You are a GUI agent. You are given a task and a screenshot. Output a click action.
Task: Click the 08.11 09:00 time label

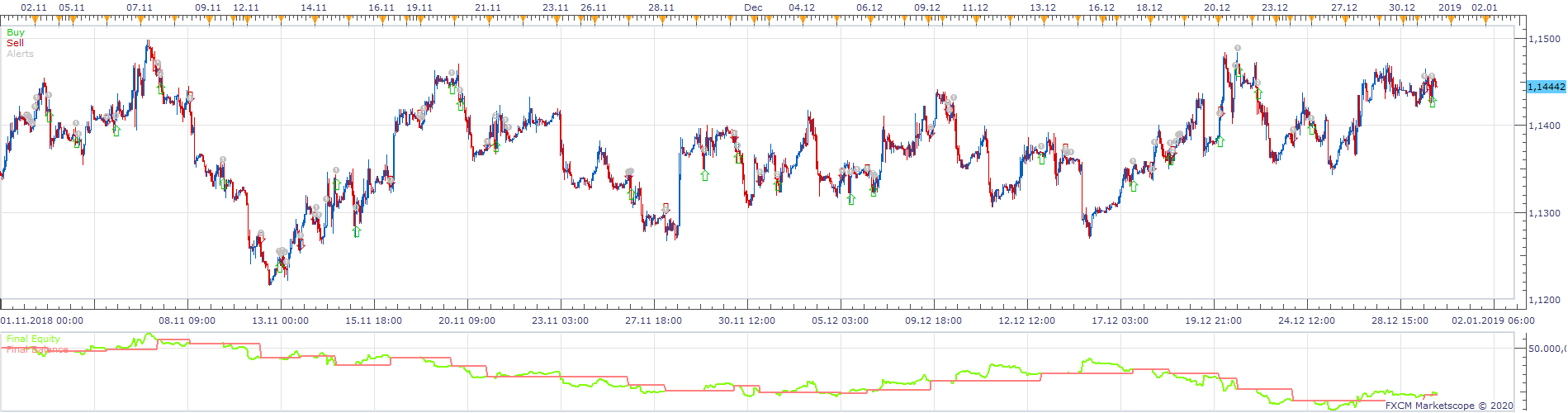pyautogui.click(x=187, y=320)
